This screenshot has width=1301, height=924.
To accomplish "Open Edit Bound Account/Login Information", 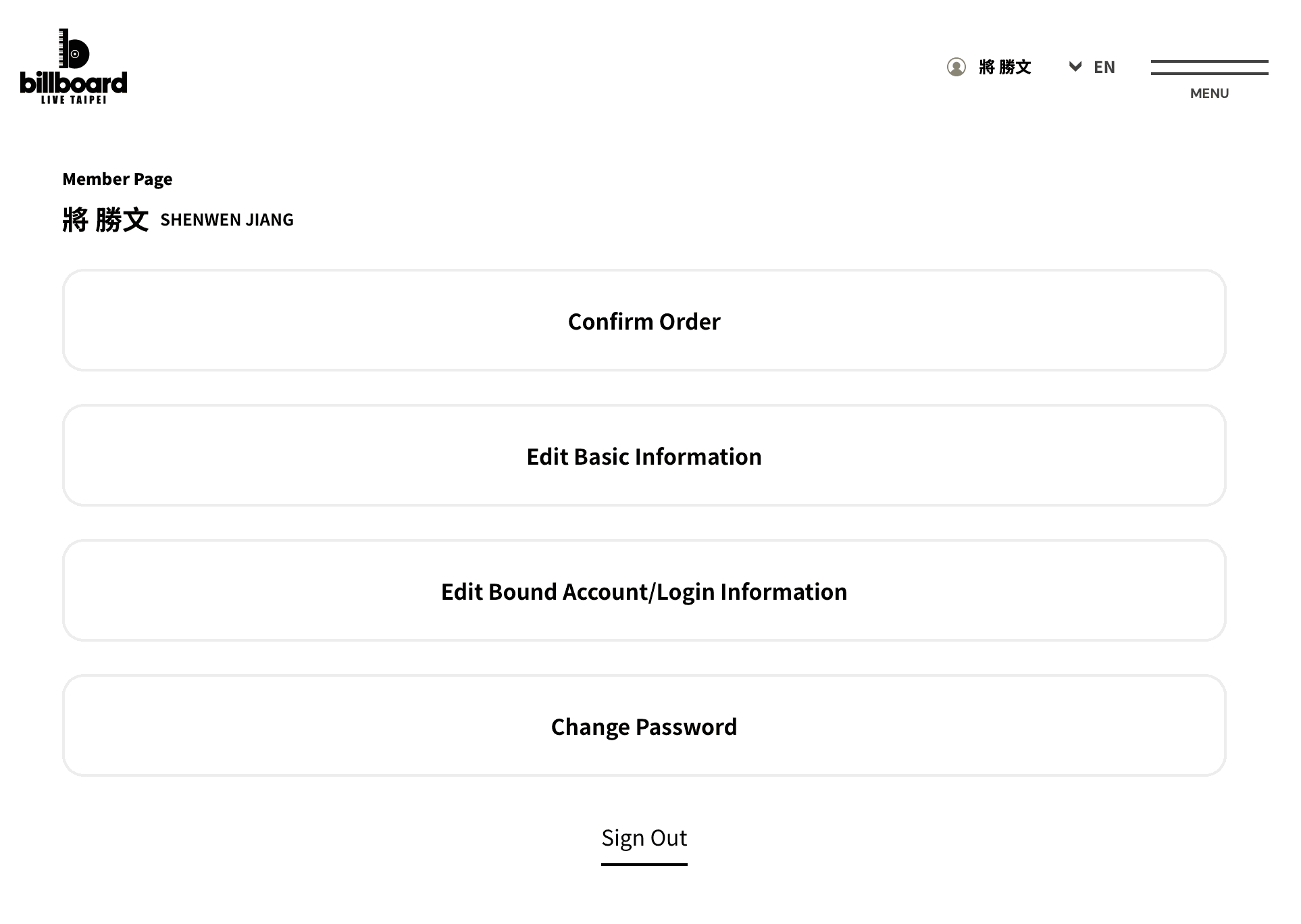I will [x=644, y=591].
